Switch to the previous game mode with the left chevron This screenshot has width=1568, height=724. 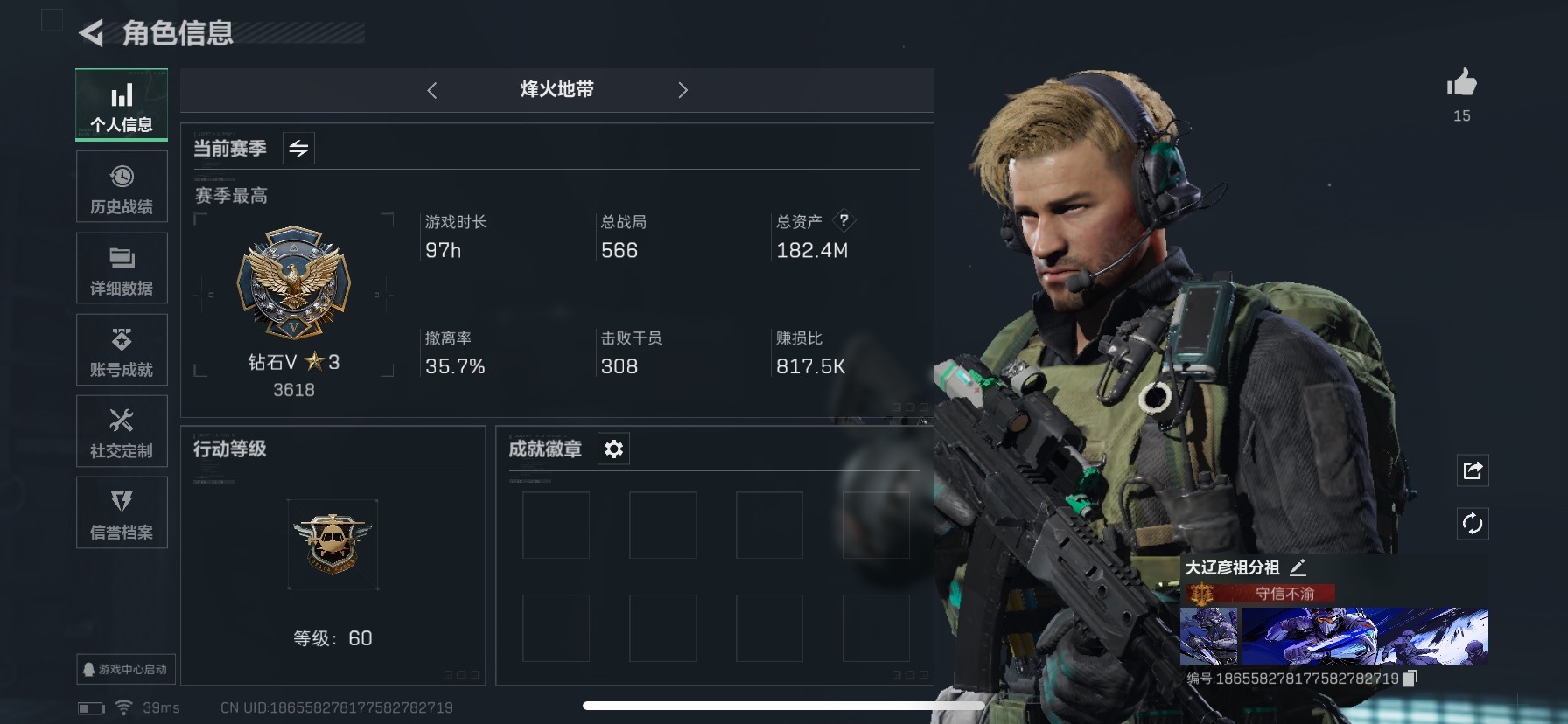click(431, 90)
